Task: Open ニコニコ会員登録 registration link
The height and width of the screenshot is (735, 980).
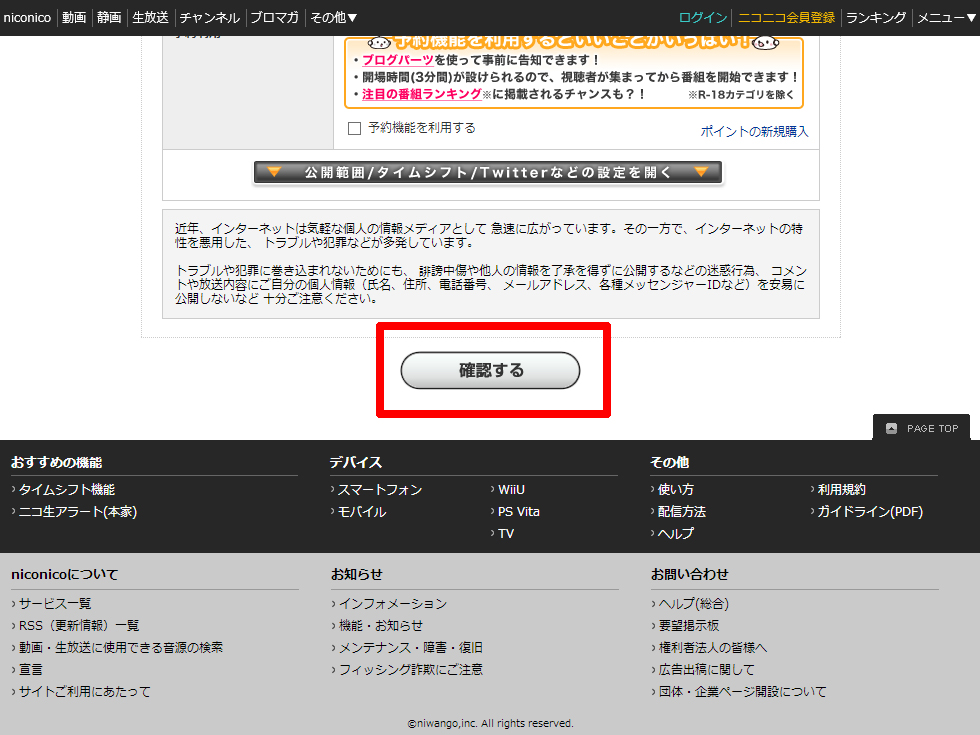Action: click(x=786, y=18)
